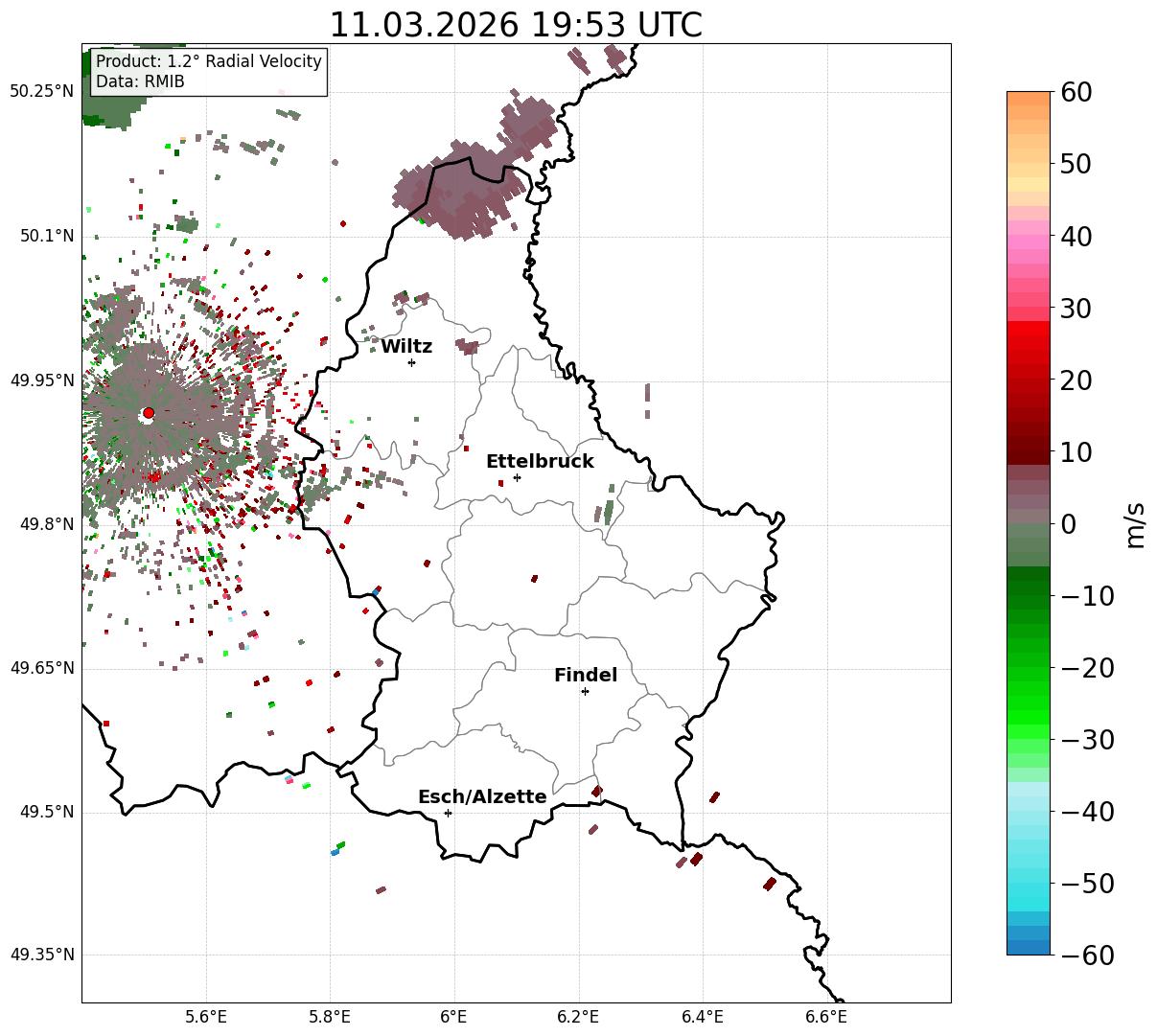Click the Ettelbruck city label

coord(540,462)
